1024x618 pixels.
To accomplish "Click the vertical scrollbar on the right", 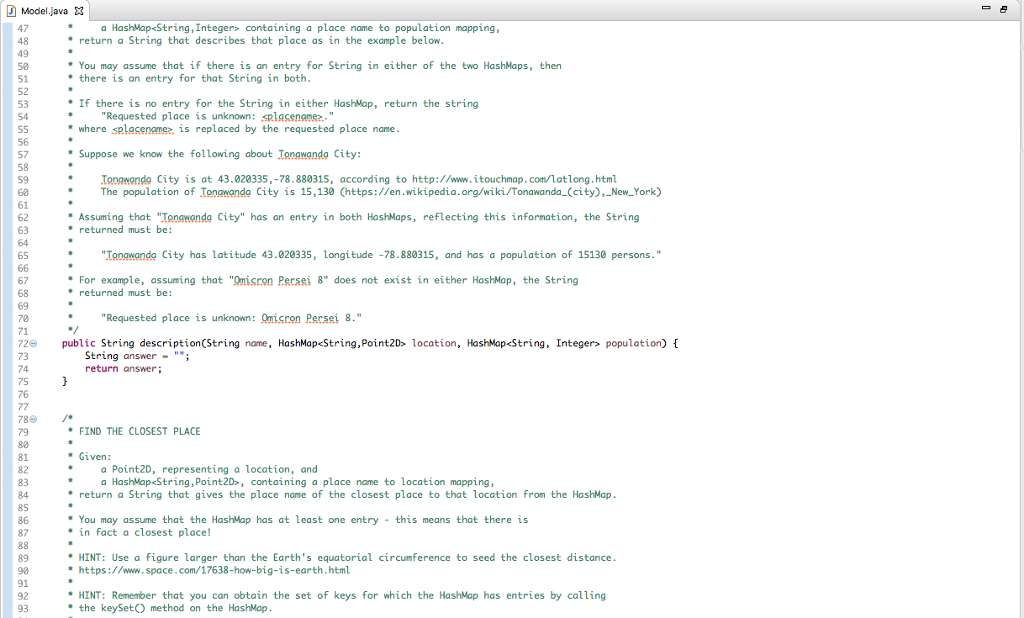I will pos(1019,300).
